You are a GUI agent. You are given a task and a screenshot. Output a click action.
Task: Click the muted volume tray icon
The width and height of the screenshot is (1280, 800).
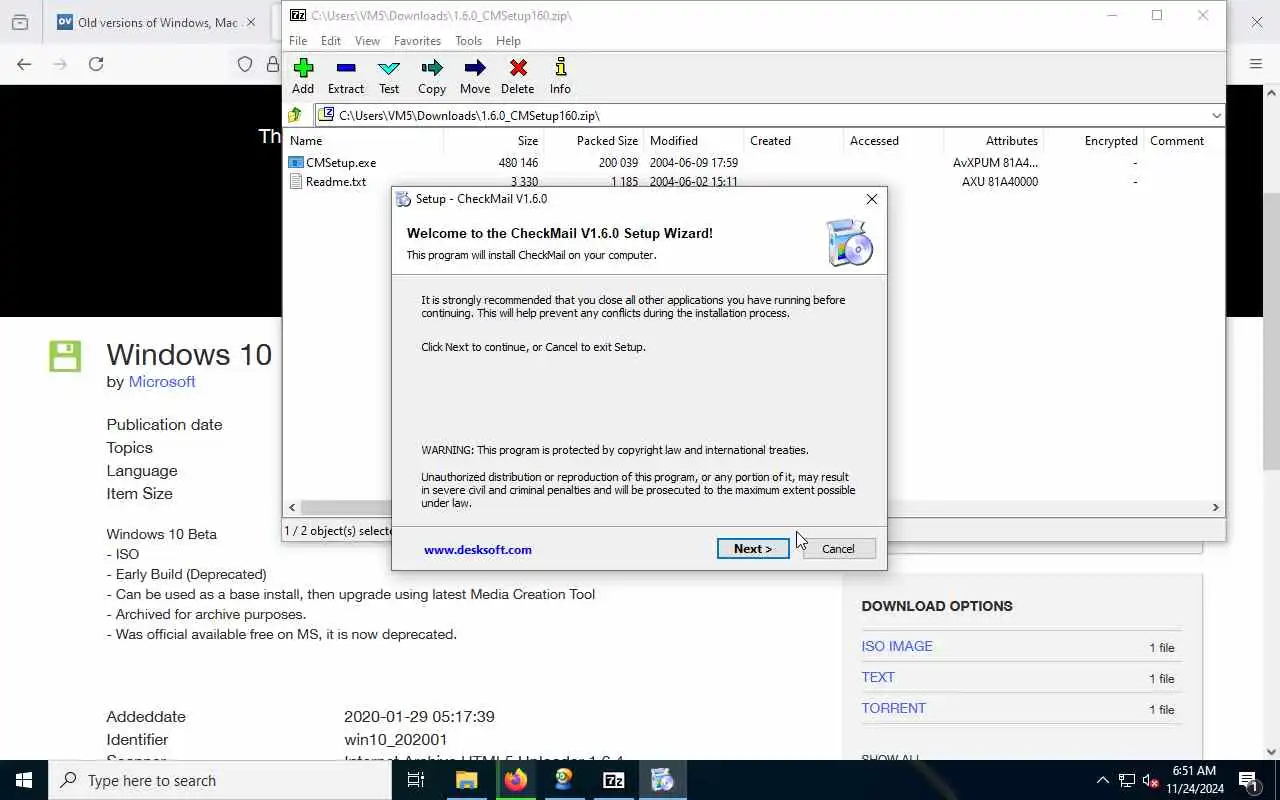click(x=1151, y=780)
